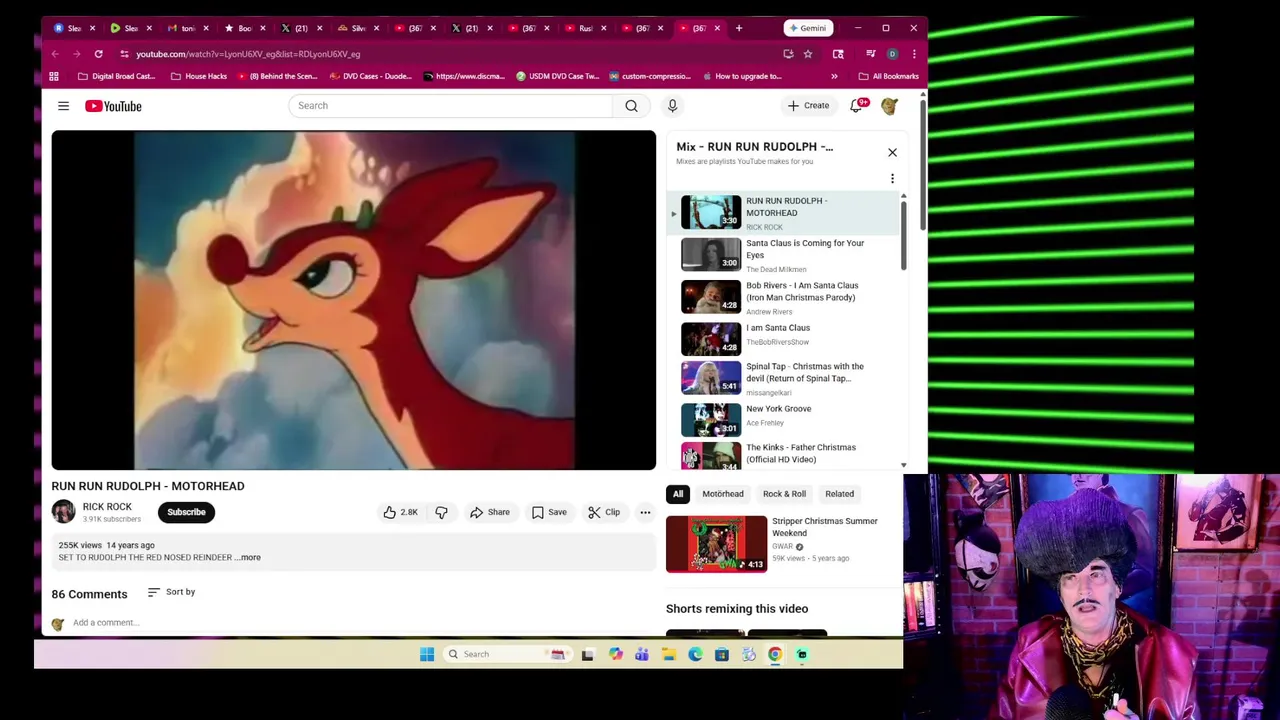Select the Rock & Roll filter chip
The image size is (1280, 720).
point(784,494)
